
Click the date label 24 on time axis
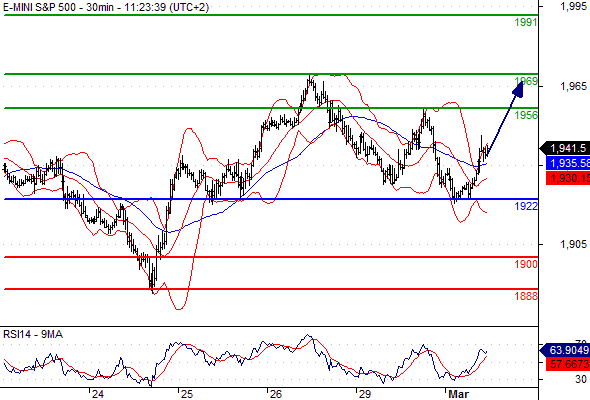pyautogui.click(x=98, y=394)
